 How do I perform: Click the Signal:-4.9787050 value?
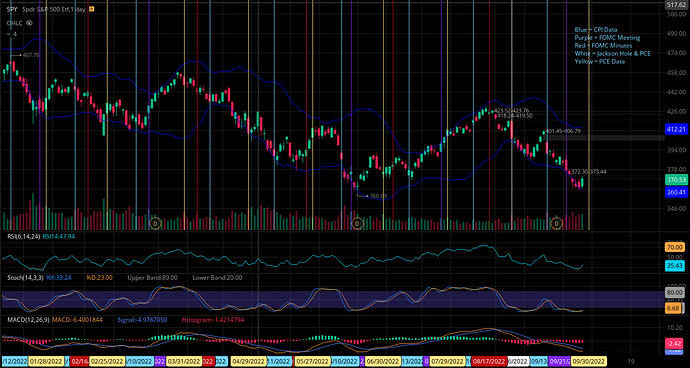[143, 319]
